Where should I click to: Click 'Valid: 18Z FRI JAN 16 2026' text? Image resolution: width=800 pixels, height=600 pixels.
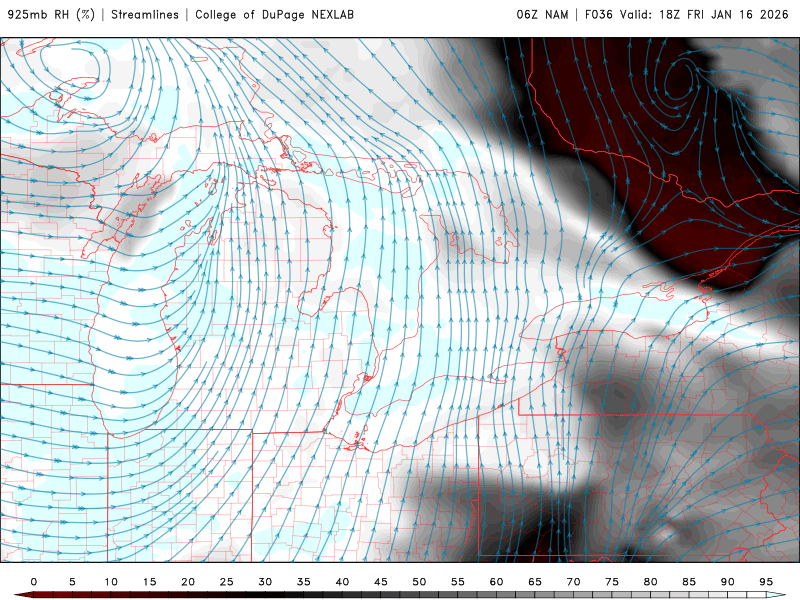(x=704, y=15)
